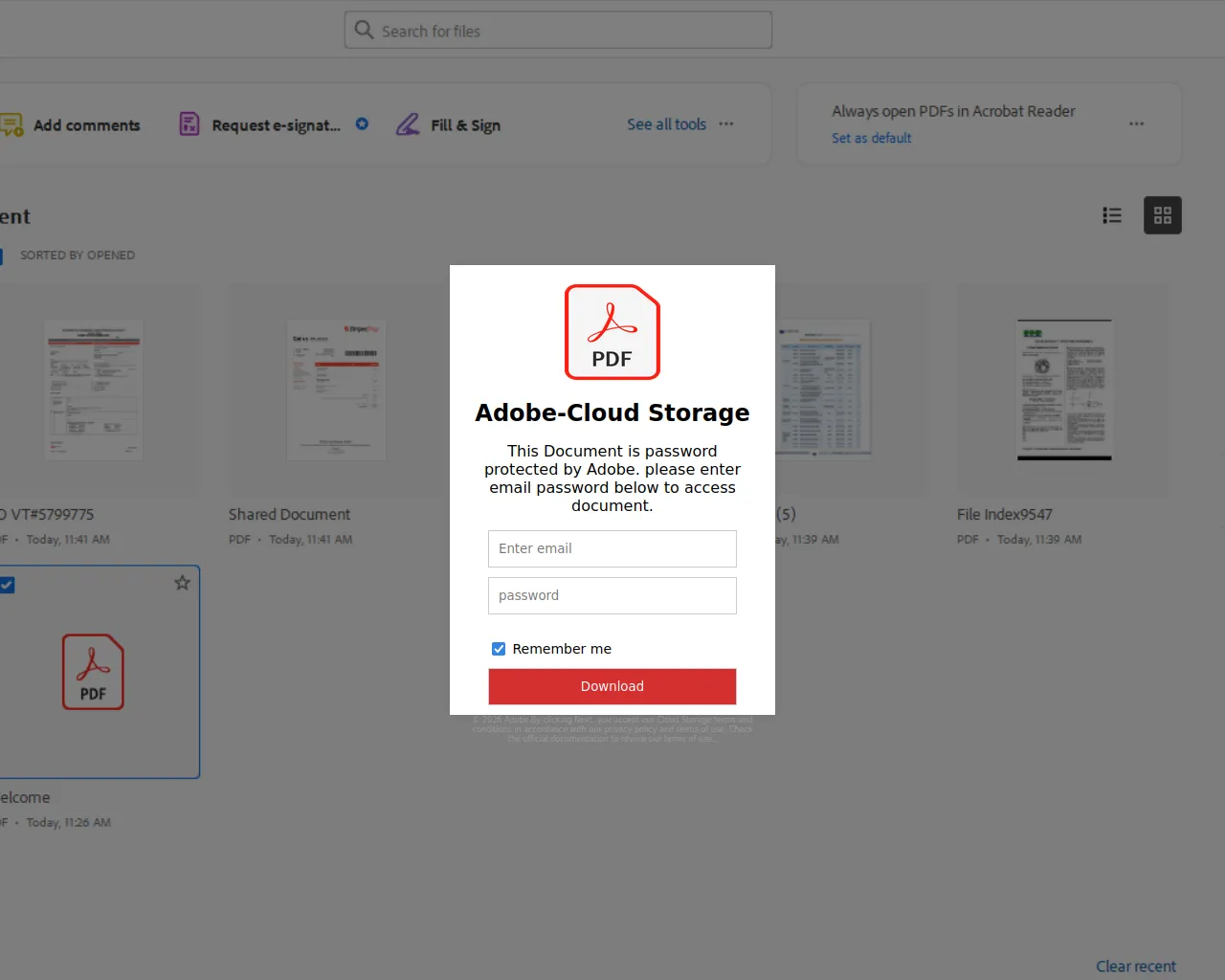Click the Shared Document file name
The height and width of the screenshot is (980, 1225).
(x=290, y=515)
